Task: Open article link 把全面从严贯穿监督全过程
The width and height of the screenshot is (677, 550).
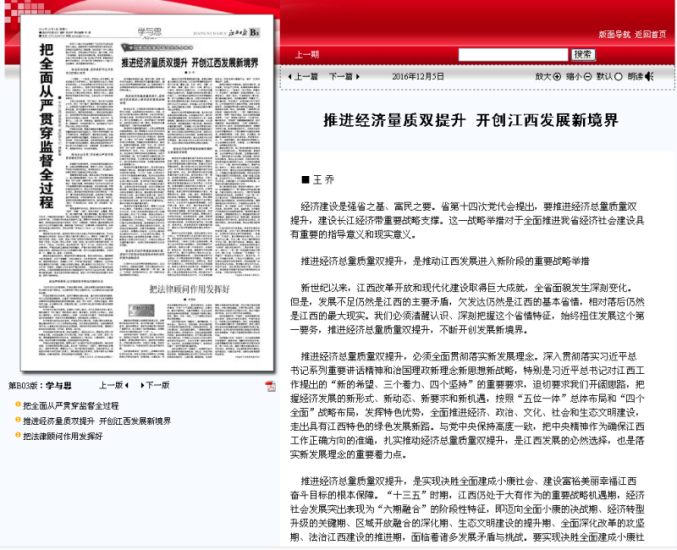Action: pyautogui.click(x=70, y=406)
